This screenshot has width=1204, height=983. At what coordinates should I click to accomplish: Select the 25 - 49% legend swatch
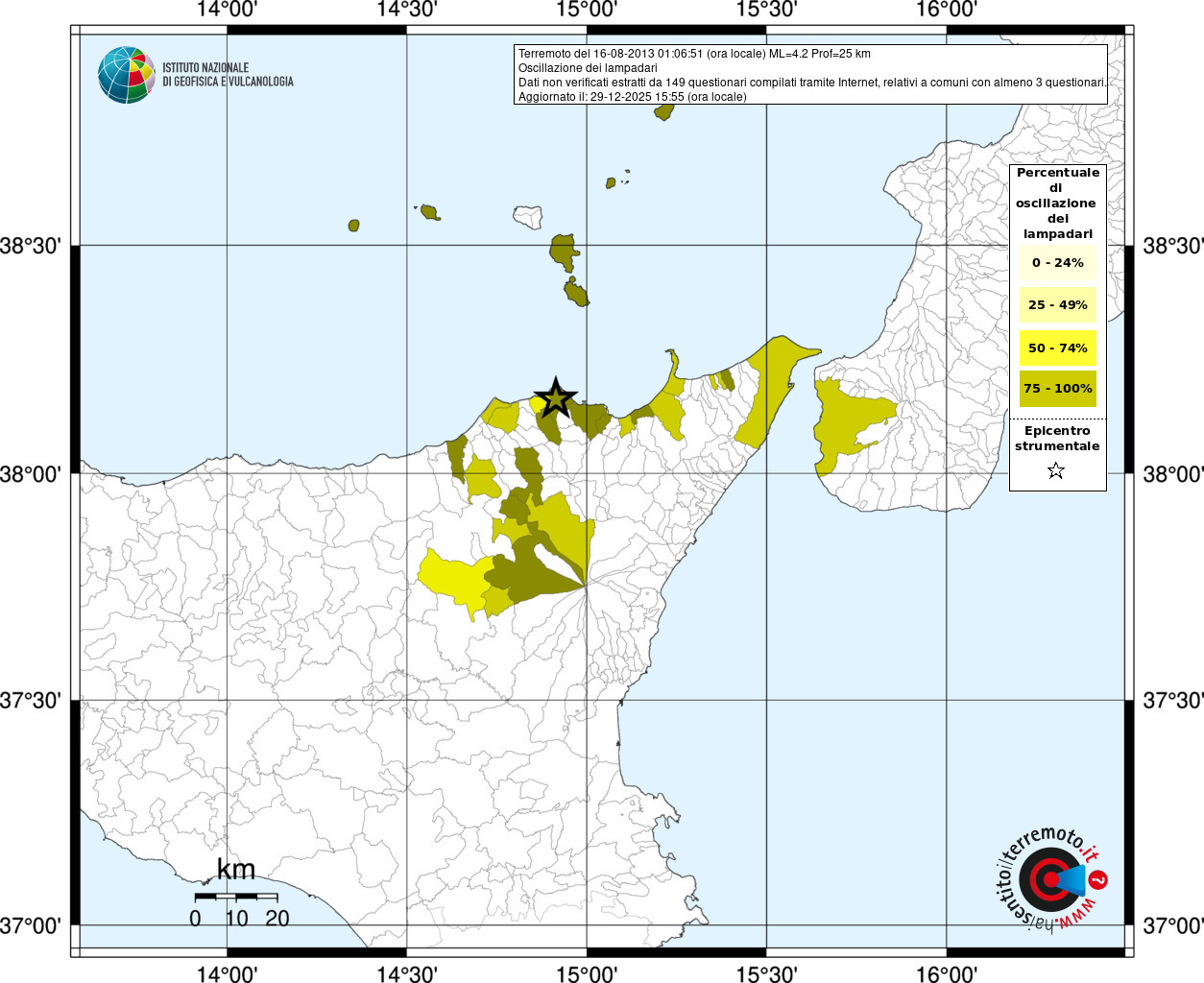1057,305
